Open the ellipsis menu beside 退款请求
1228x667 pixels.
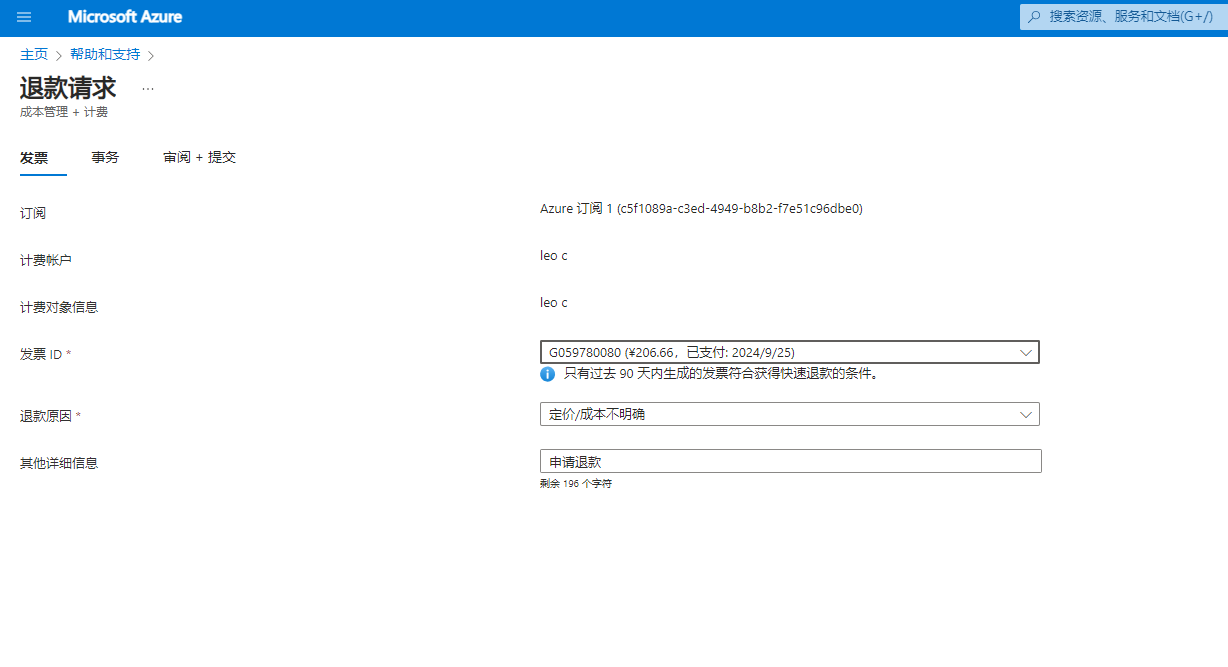148,88
